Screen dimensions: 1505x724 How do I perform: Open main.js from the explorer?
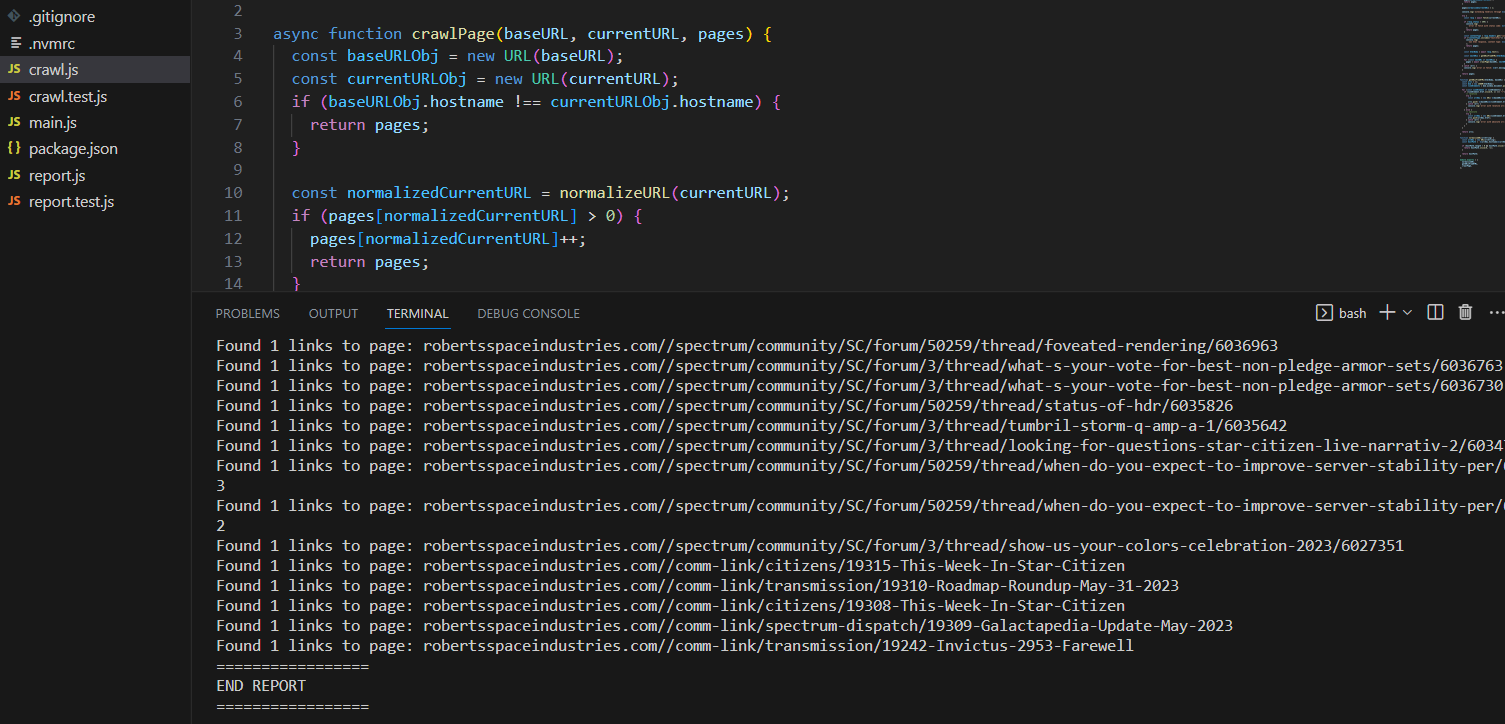click(x=52, y=123)
